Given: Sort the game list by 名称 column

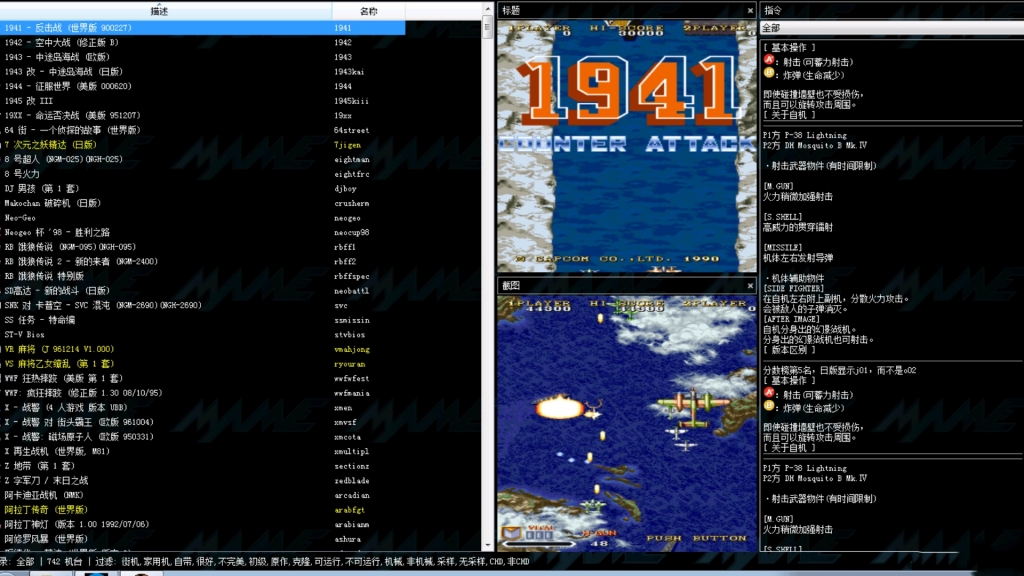Looking at the screenshot, I should pyautogui.click(x=368, y=11).
